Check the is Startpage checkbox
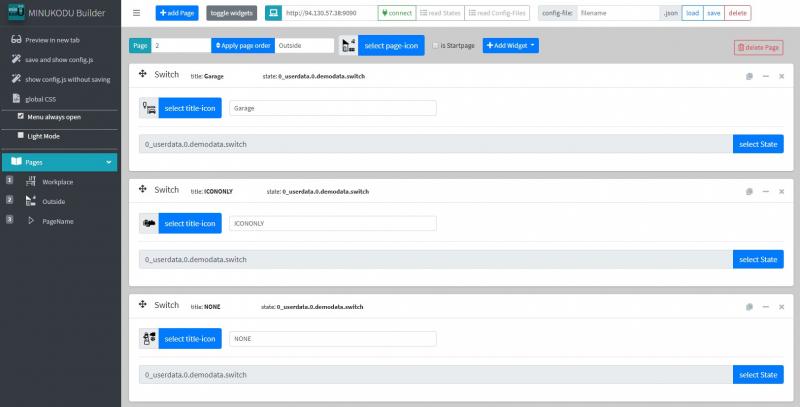 pyautogui.click(x=437, y=46)
